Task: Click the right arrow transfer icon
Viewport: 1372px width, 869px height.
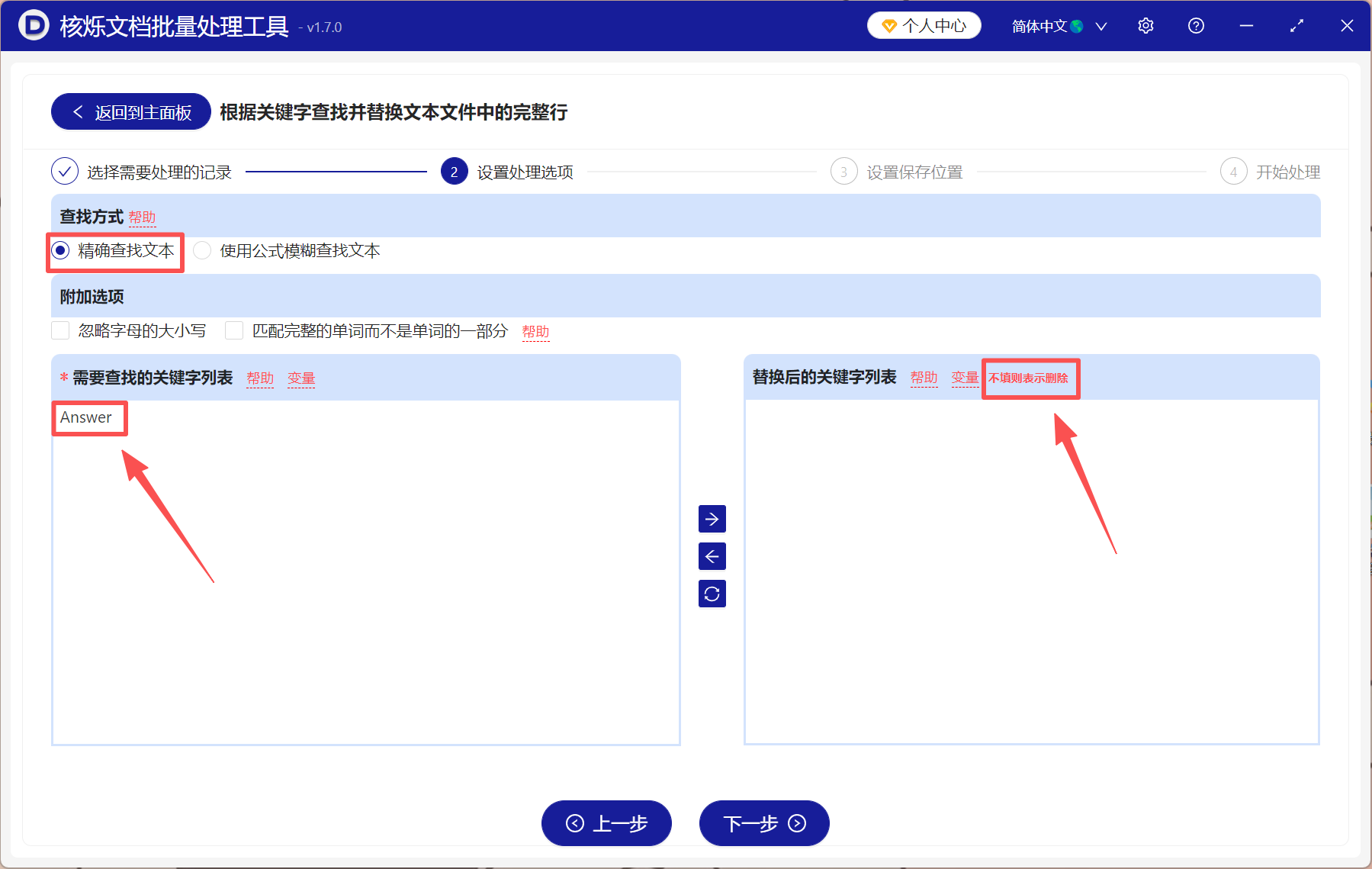Action: [x=712, y=519]
